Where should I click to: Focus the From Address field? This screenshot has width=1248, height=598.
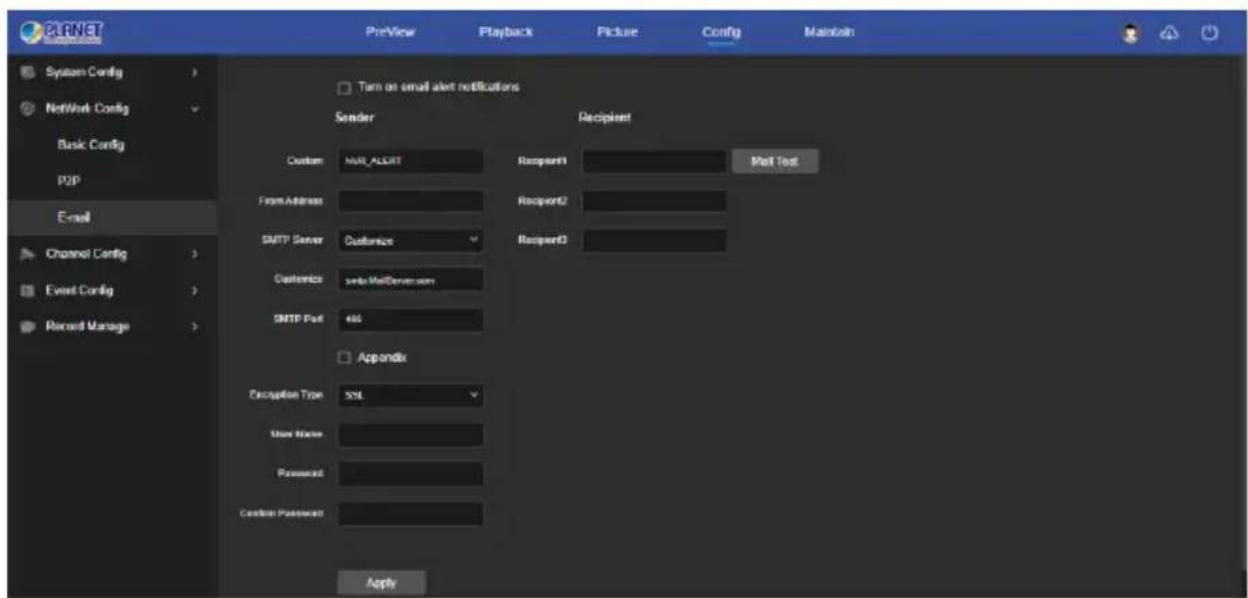[x=410, y=201]
